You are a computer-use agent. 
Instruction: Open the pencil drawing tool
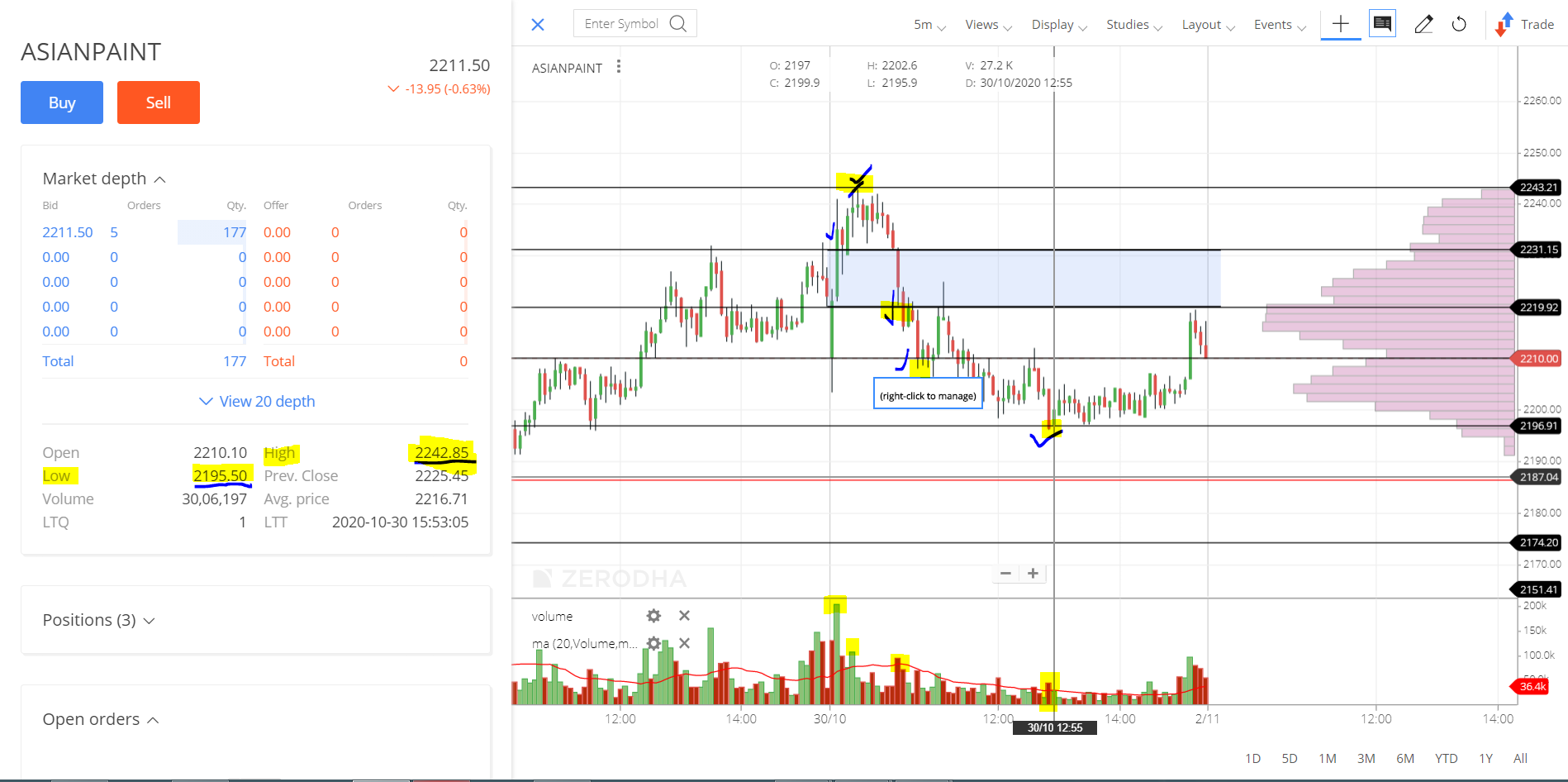(x=1423, y=24)
